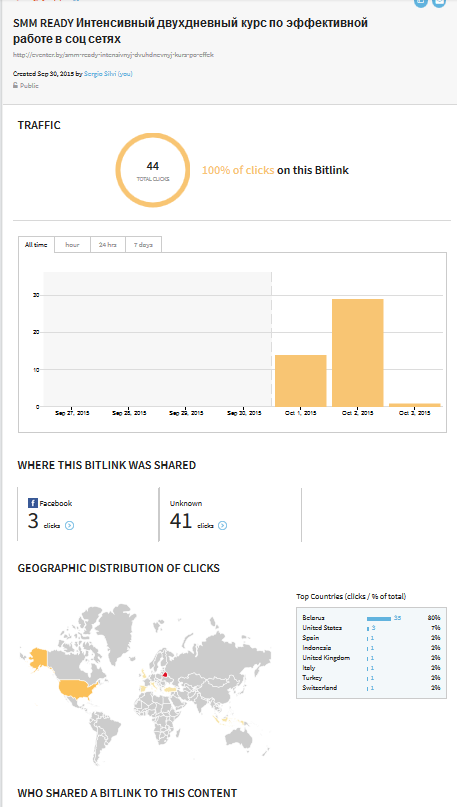The image size is (457, 807).
Task: Click the 44 total clicks circle
Action: click(x=152, y=170)
